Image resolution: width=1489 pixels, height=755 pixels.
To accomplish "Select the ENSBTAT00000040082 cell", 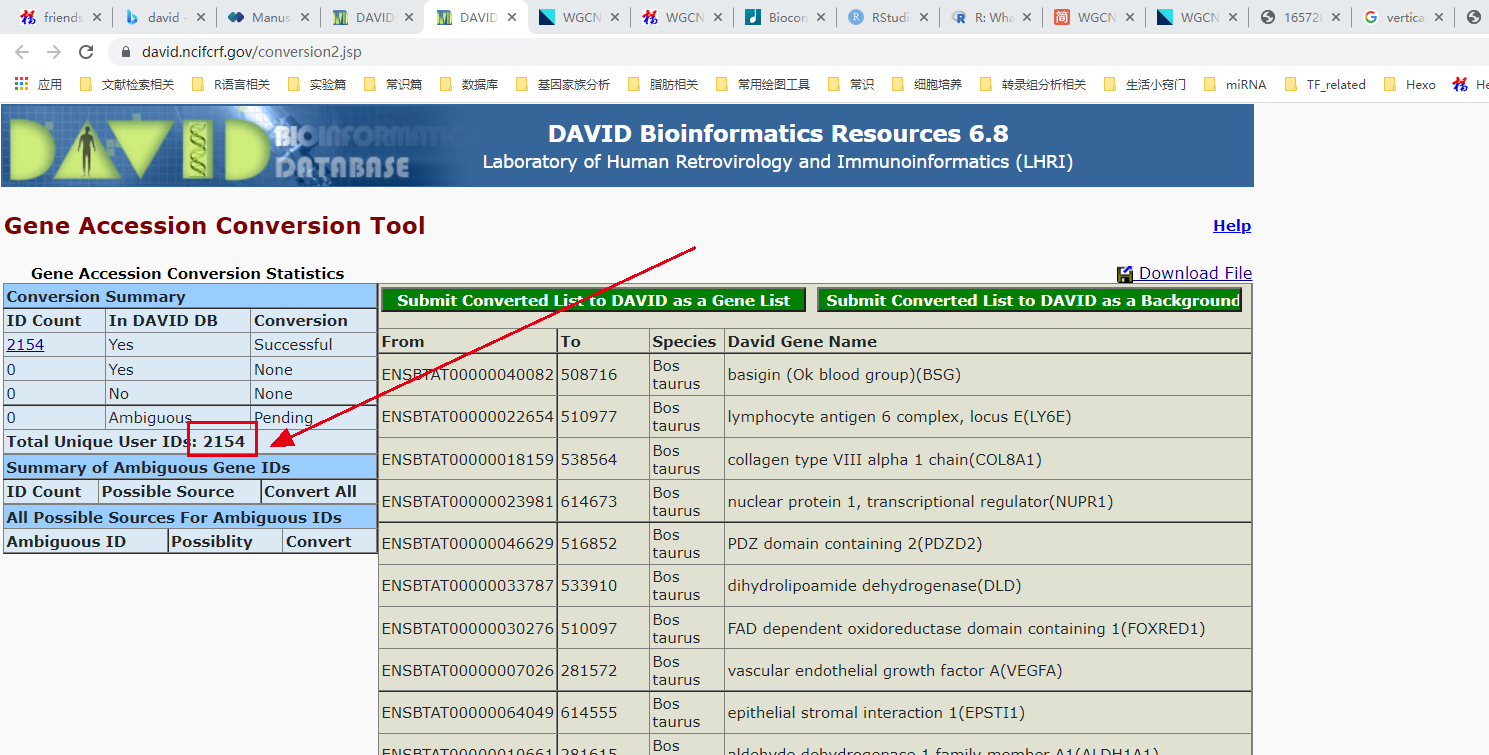I will tap(467, 375).
